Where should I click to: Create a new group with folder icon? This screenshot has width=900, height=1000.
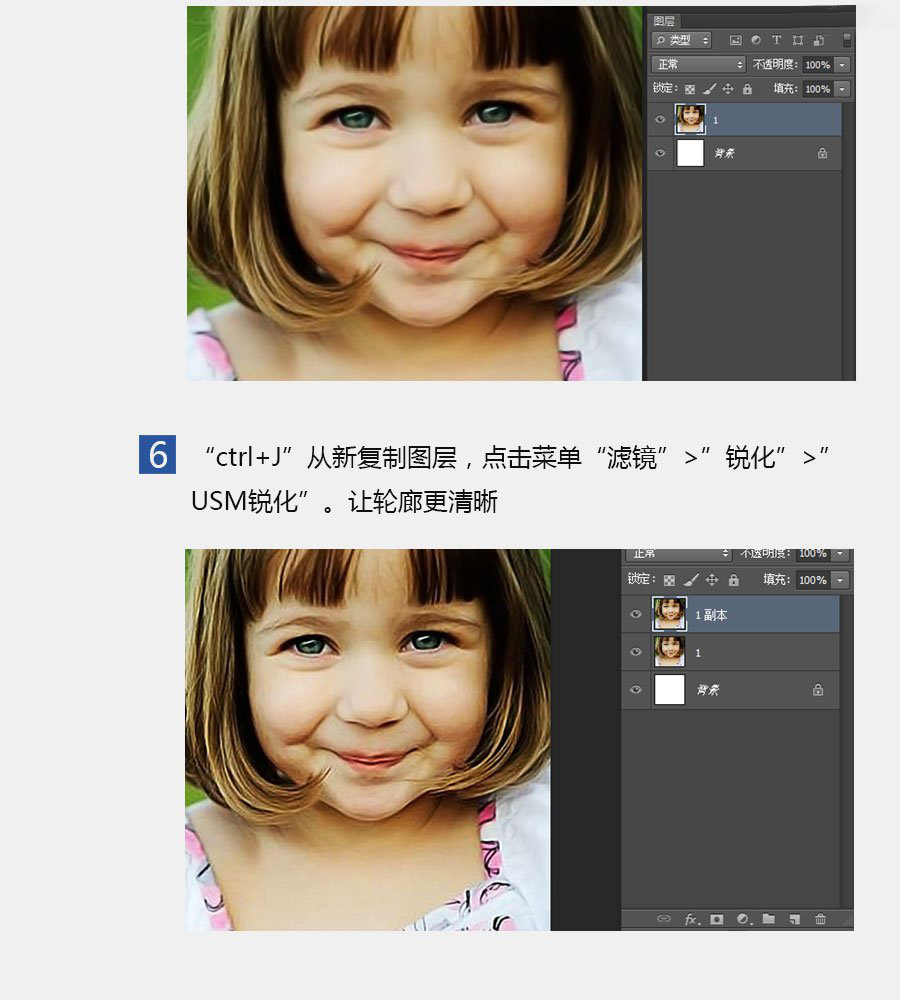(769, 919)
